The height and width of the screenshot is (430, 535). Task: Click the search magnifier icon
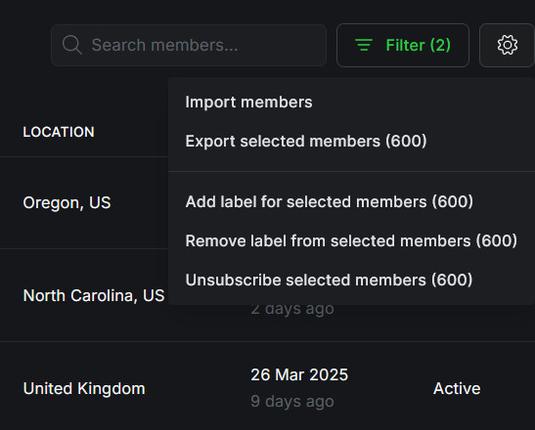[72, 45]
